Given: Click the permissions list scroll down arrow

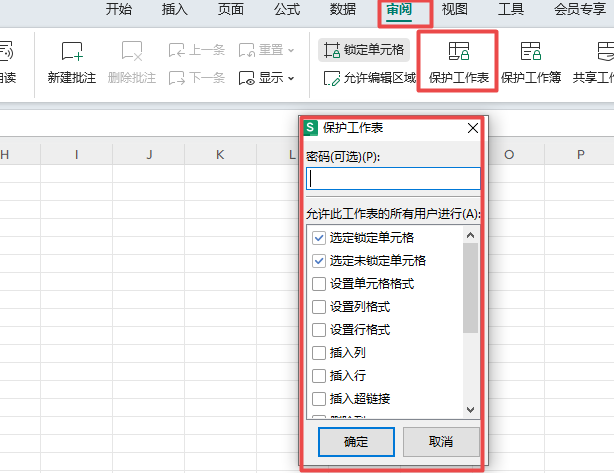Looking at the screenshot, I should coord(471,410).
